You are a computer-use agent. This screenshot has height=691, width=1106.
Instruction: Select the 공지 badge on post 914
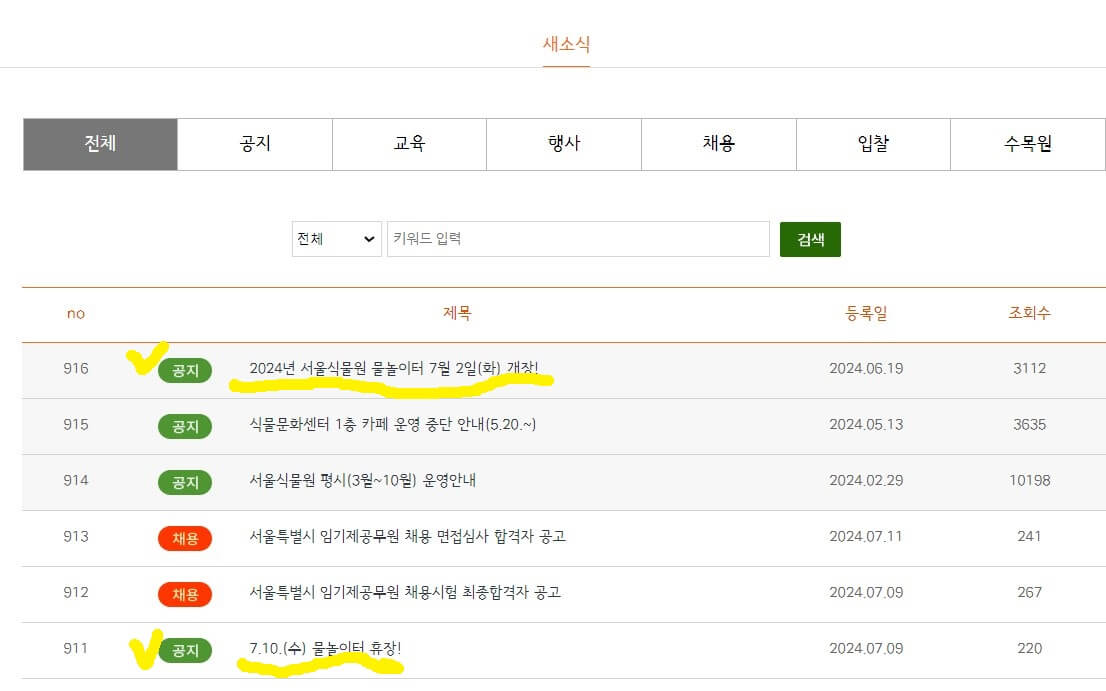point(185,482)
